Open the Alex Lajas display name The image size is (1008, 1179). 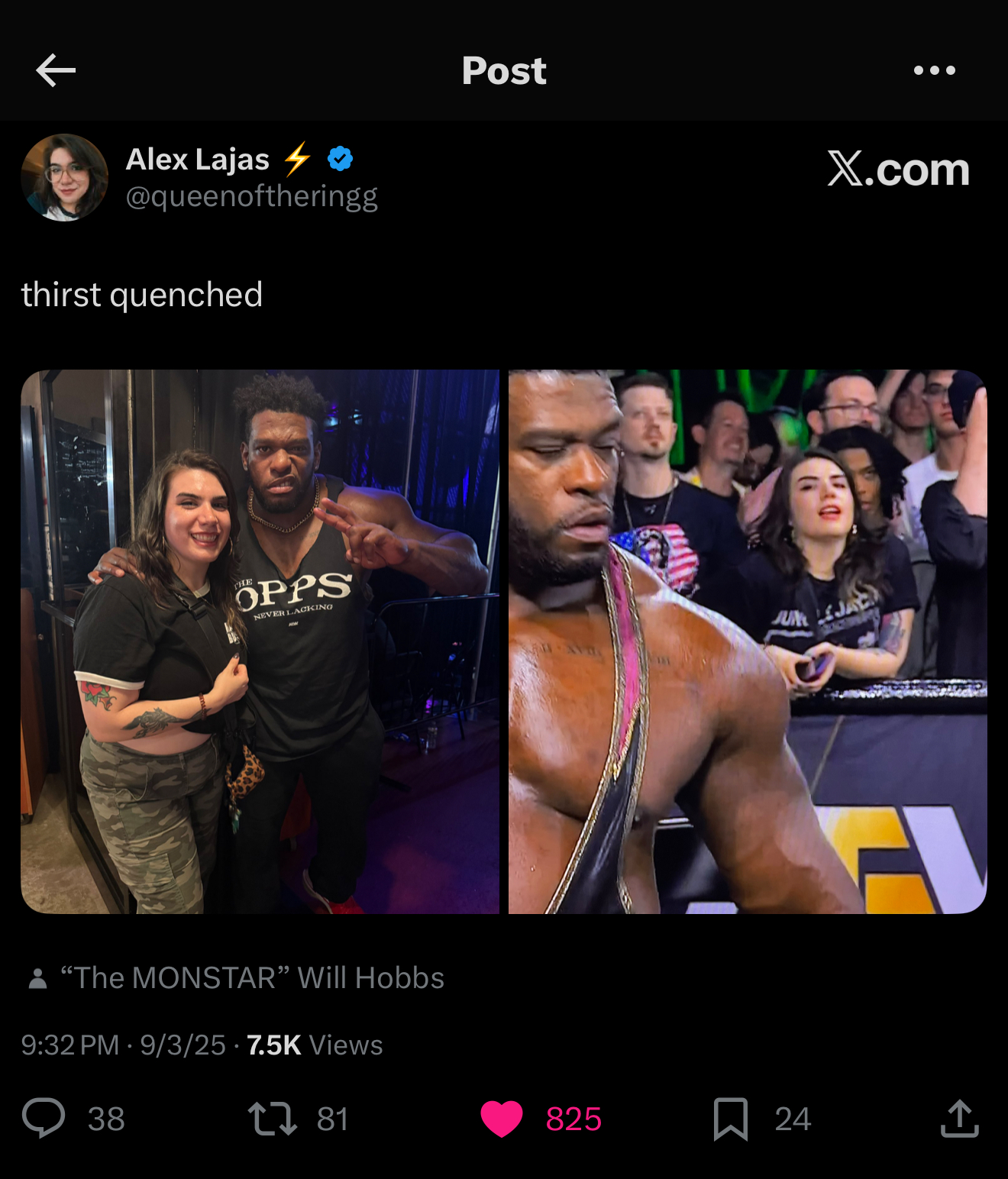coord(198,159)
